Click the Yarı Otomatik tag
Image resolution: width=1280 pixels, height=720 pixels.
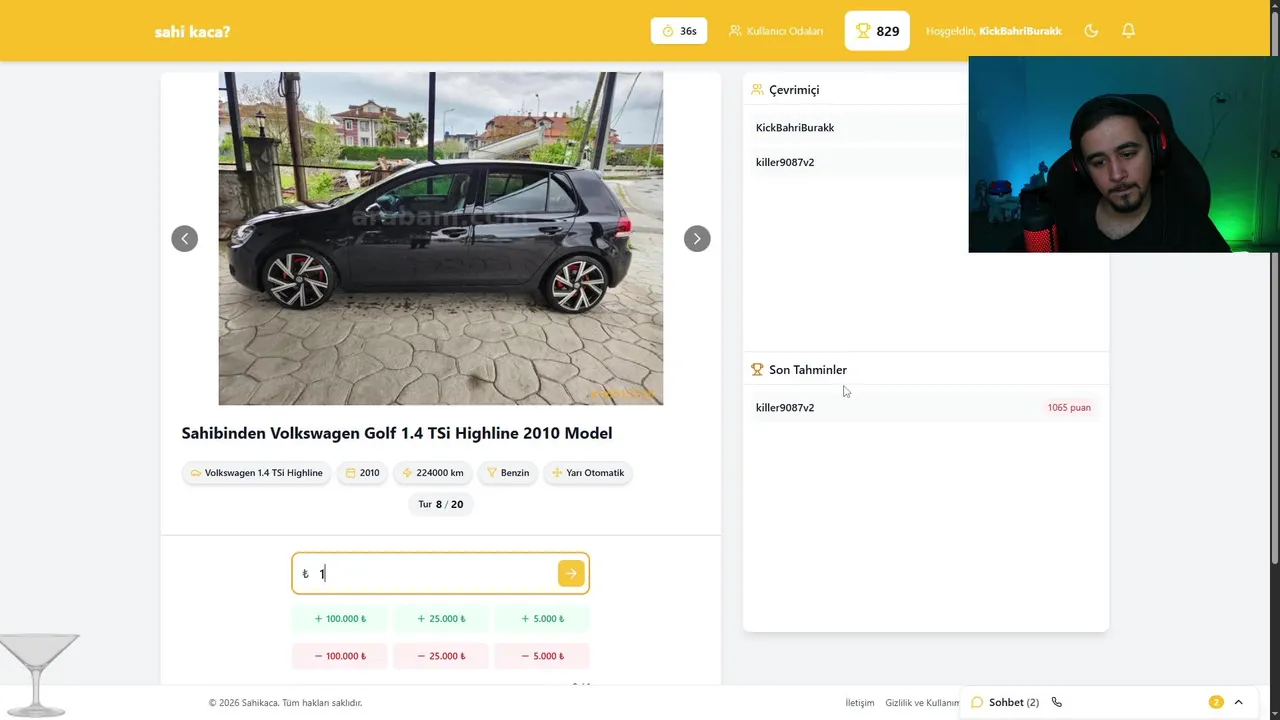588,473
